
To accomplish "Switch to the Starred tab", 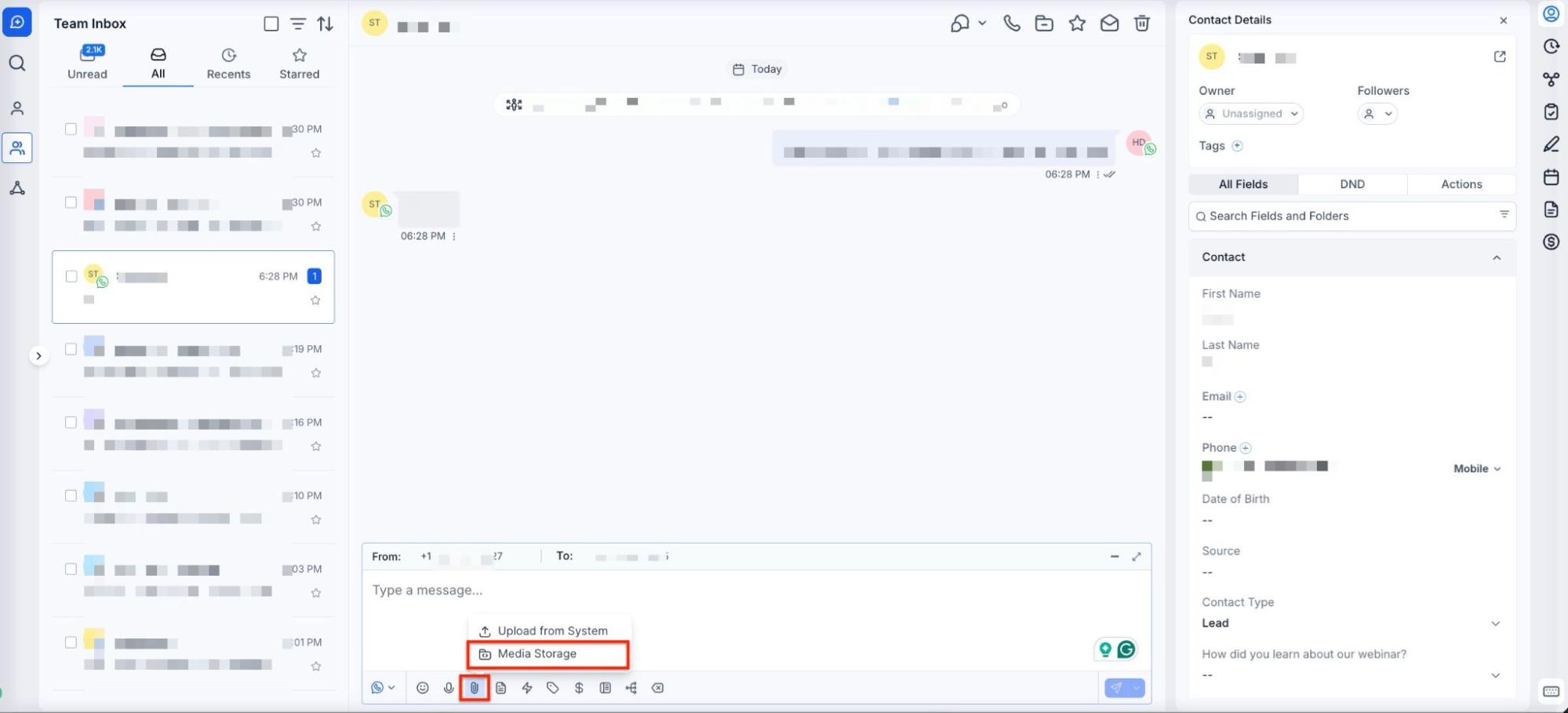I will [x=300, y=63].
